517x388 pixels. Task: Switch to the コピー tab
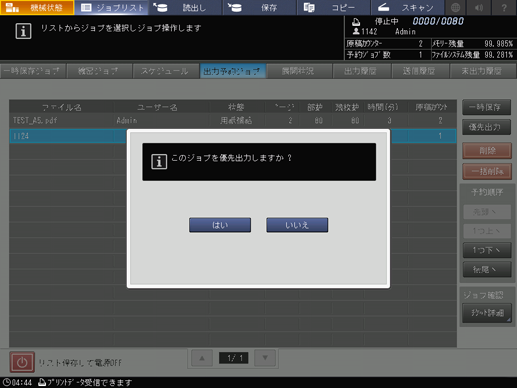(x=333, y=7)
